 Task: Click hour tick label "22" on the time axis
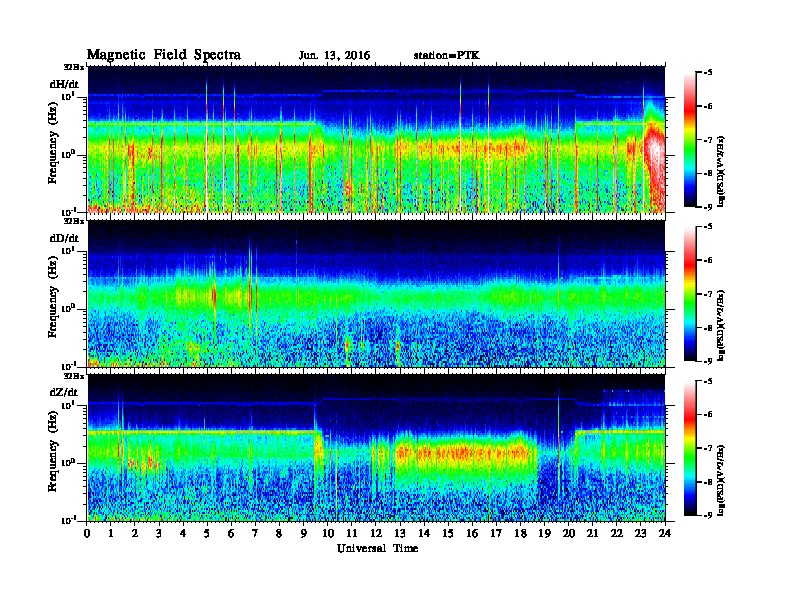point(616,533)
